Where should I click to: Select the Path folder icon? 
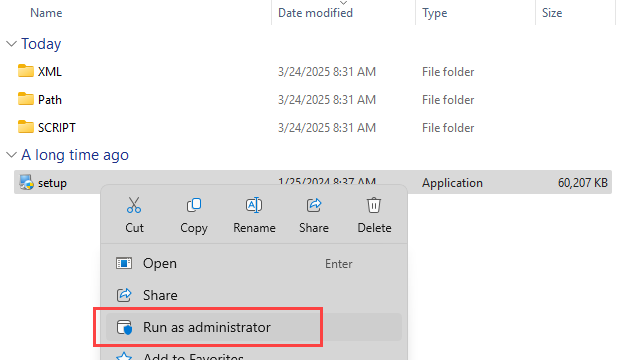(26, 99)
